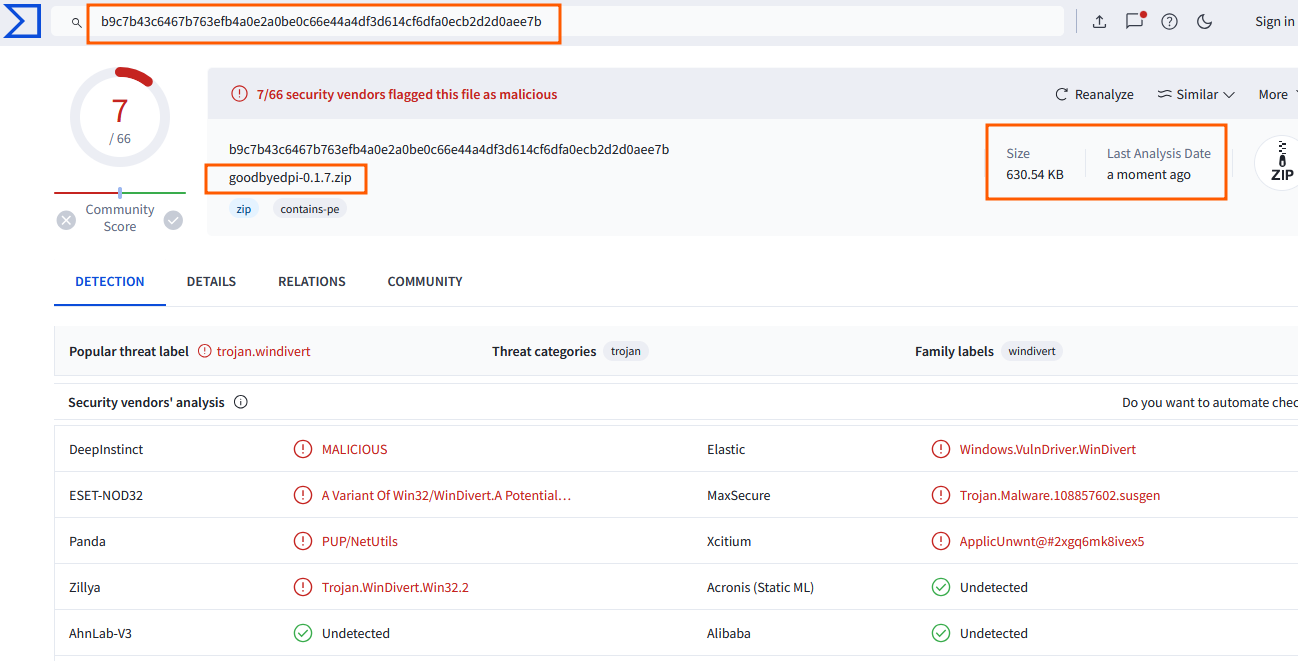Open the More dropdown menu
Screen dimensions: 1298x661
point(1276,94)
